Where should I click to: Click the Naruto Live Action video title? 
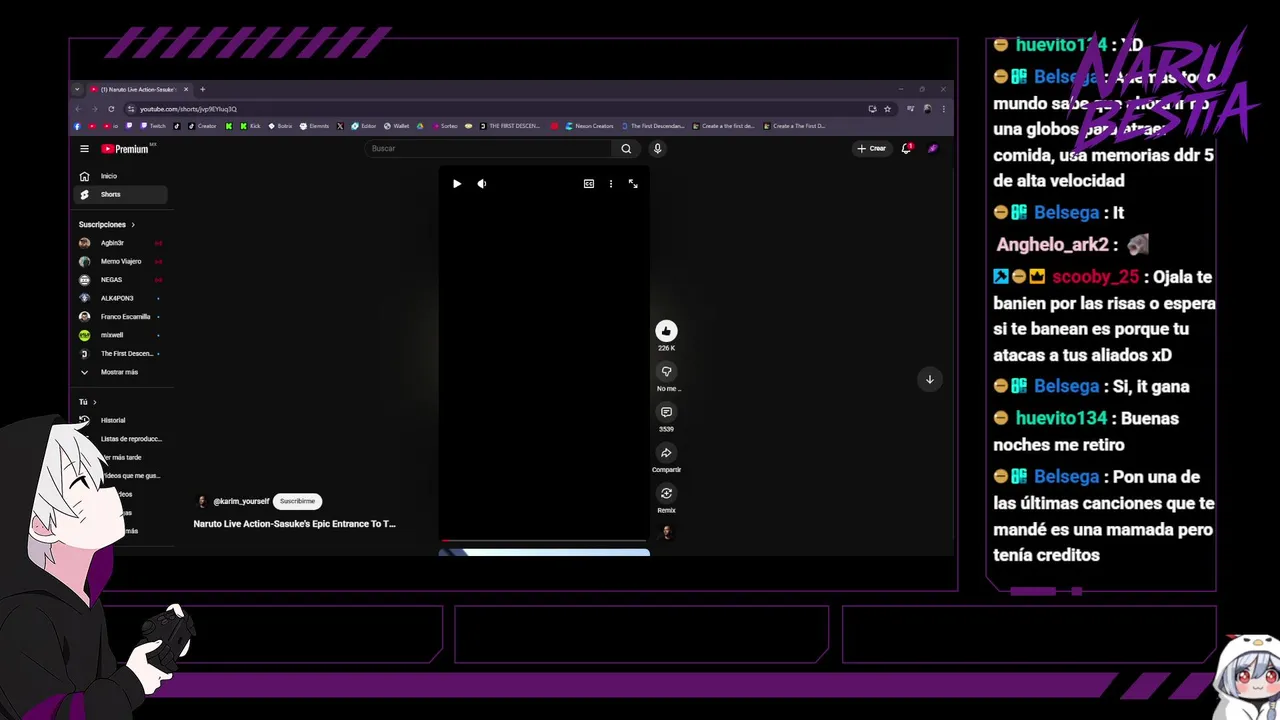point(295,524)
